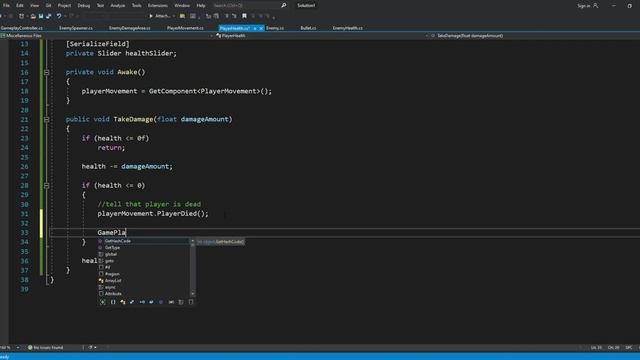Open the Test menu
The width and height of the screenshot is (640, 360).
100,5
